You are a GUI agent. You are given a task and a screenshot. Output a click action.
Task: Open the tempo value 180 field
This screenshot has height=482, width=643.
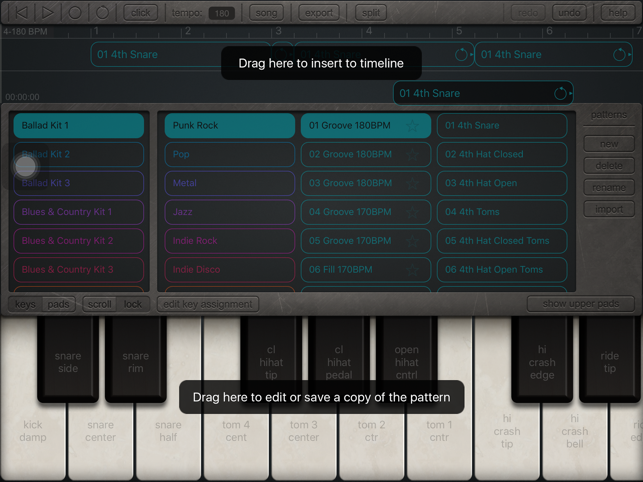[222, 13]
